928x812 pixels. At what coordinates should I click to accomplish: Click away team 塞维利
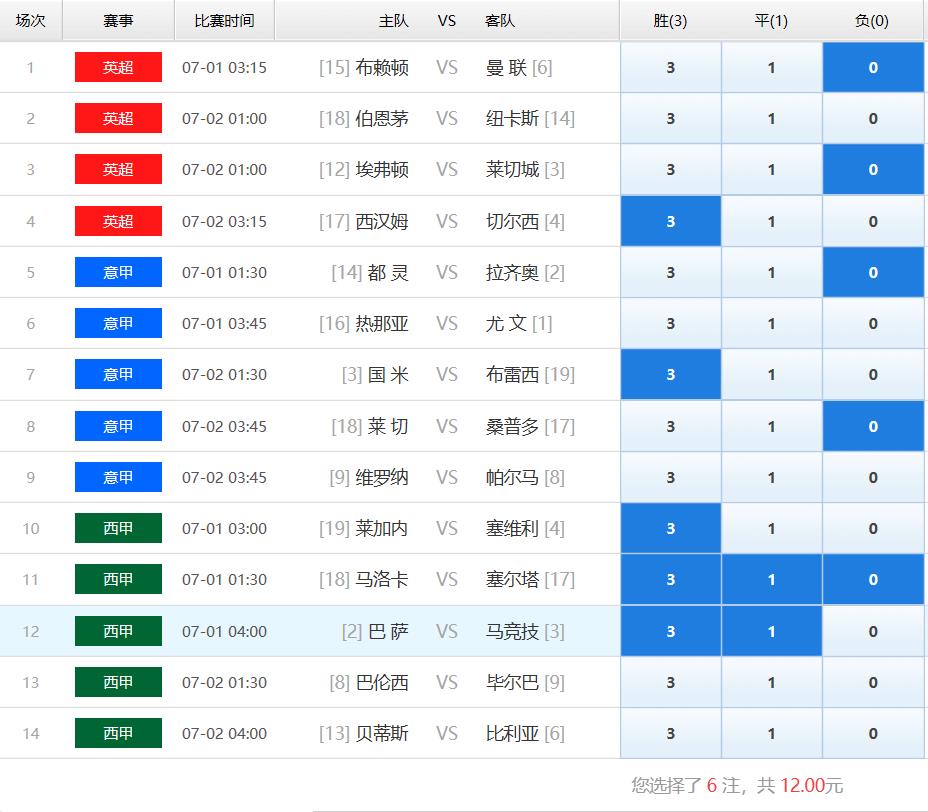513,528
